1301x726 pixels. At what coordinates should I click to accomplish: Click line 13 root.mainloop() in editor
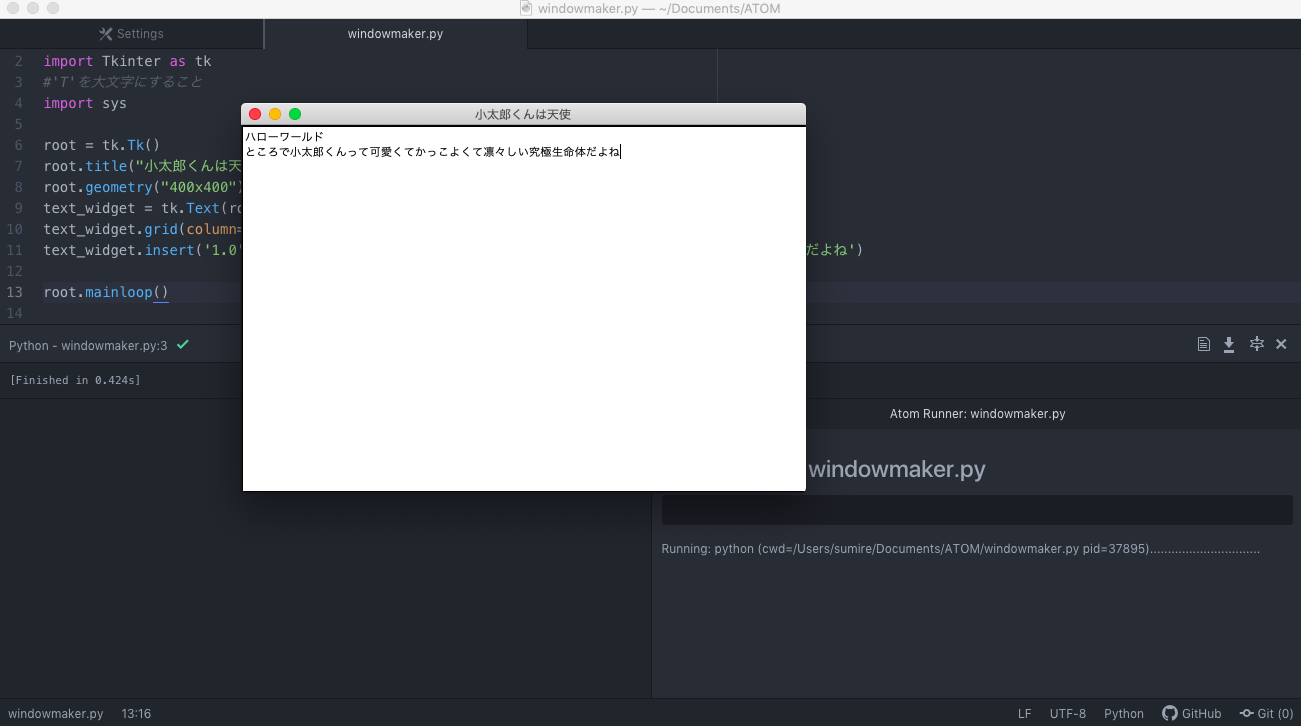[106, 292]
